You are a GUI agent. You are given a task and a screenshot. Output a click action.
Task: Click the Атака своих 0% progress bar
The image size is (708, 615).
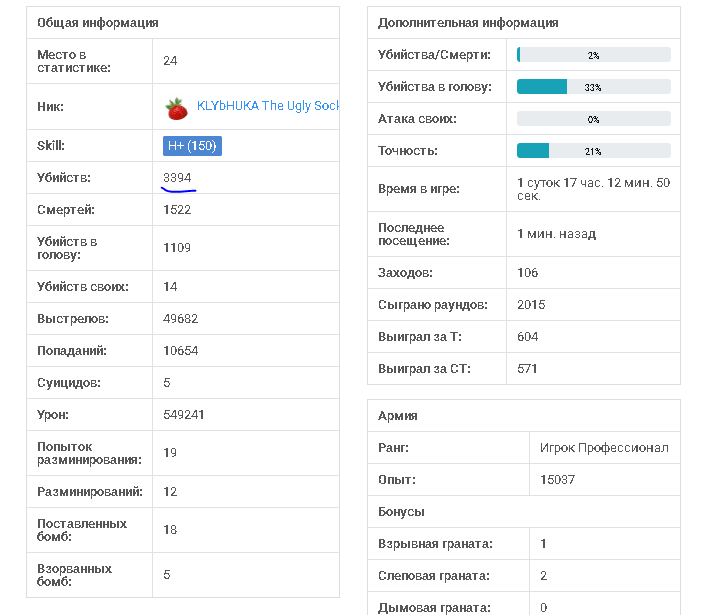(593, 119)
